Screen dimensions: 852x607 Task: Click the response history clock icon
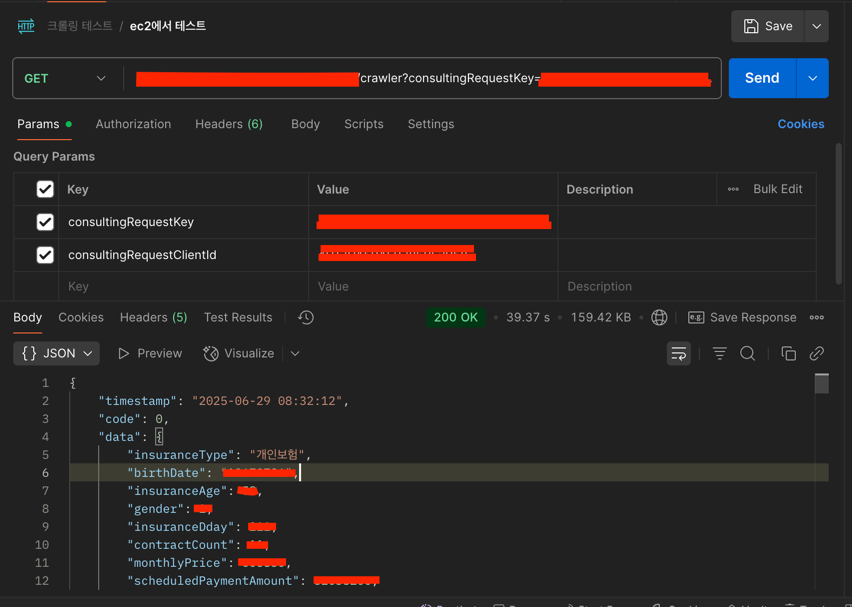pos(306,317)
